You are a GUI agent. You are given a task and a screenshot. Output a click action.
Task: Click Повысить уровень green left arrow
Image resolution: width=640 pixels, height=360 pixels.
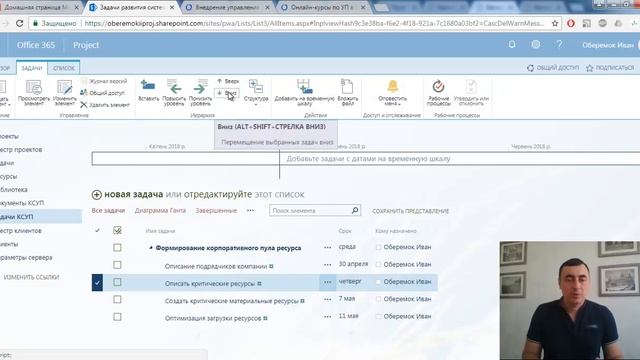174,87
